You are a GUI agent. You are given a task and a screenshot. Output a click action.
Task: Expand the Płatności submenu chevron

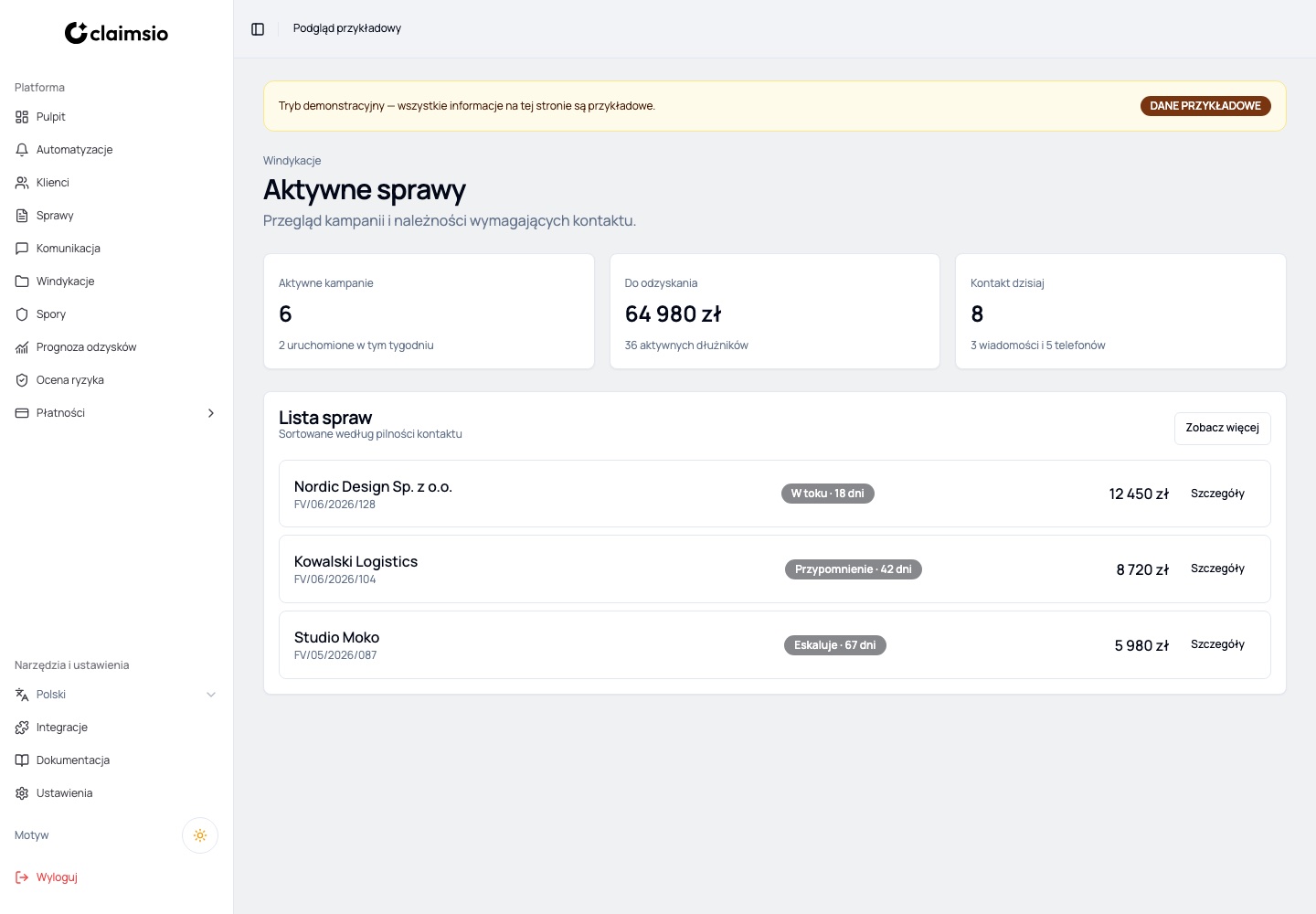pyautogui.click(x=211, y=413)
